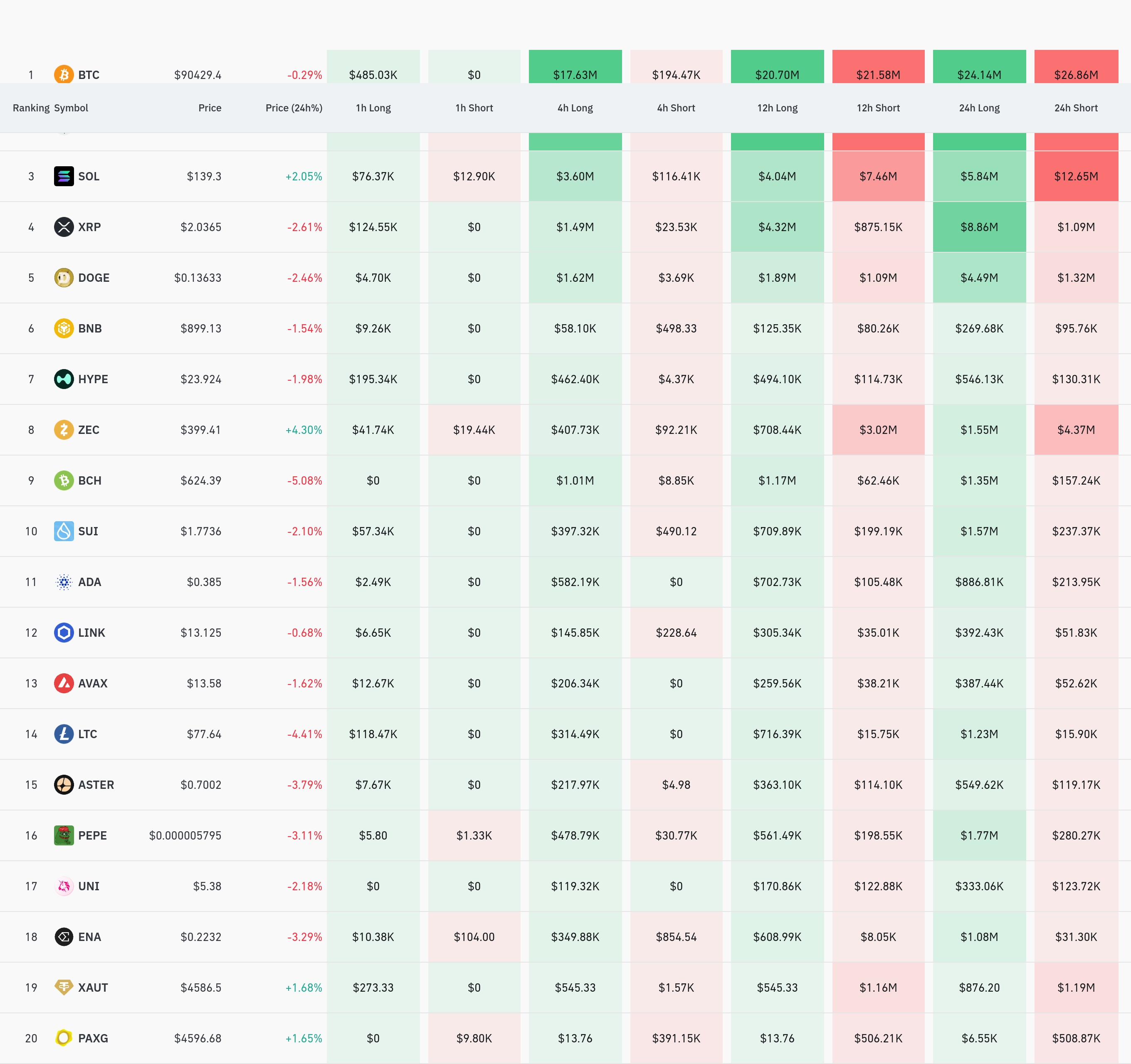Click the XAUT coin icon
The width and height of the screenshot is (1131, 1064).
(64, 987)
